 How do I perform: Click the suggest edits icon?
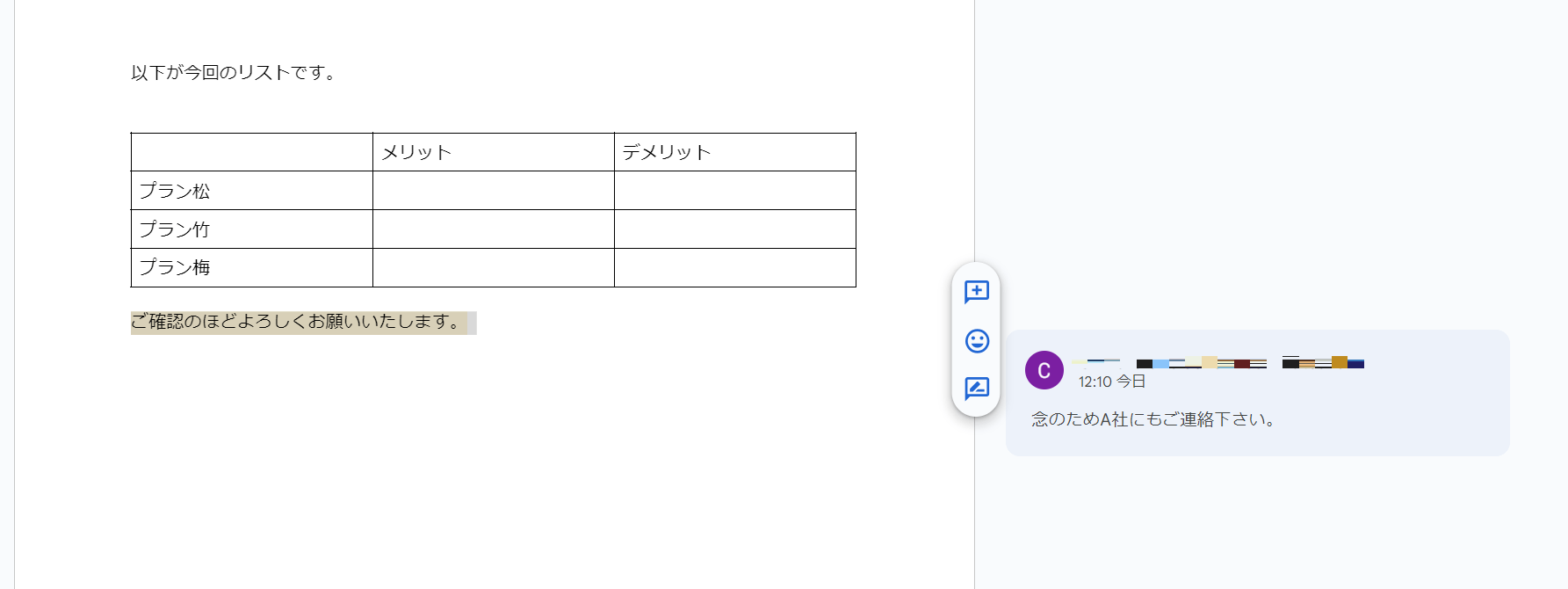(976, 389)
